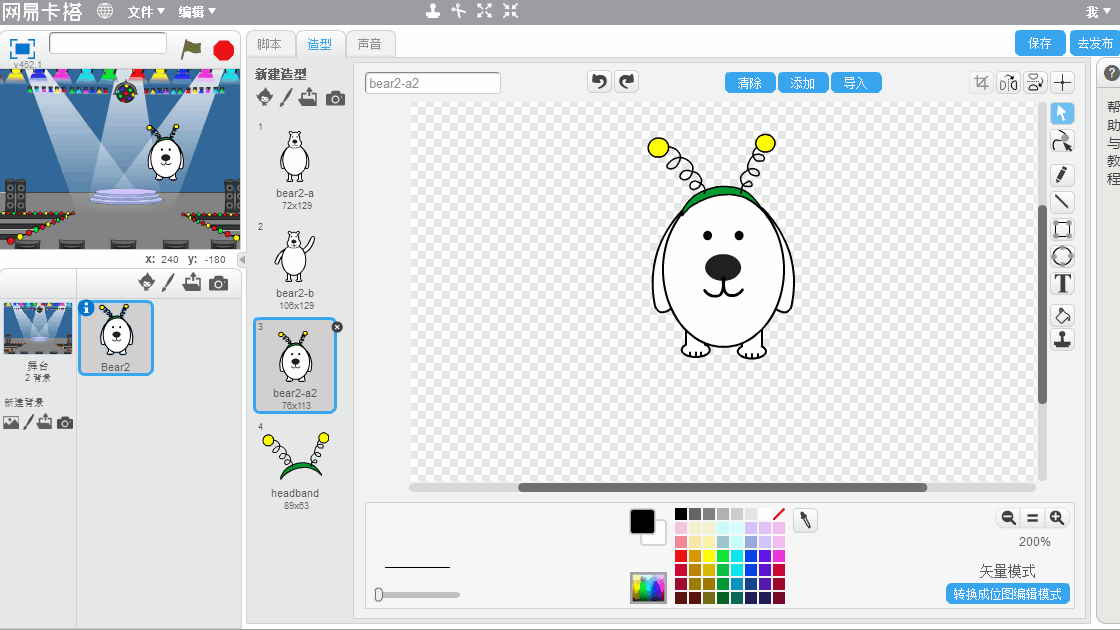
Task: Delete the bear2-a2 costume
Action: coord(337,327)
